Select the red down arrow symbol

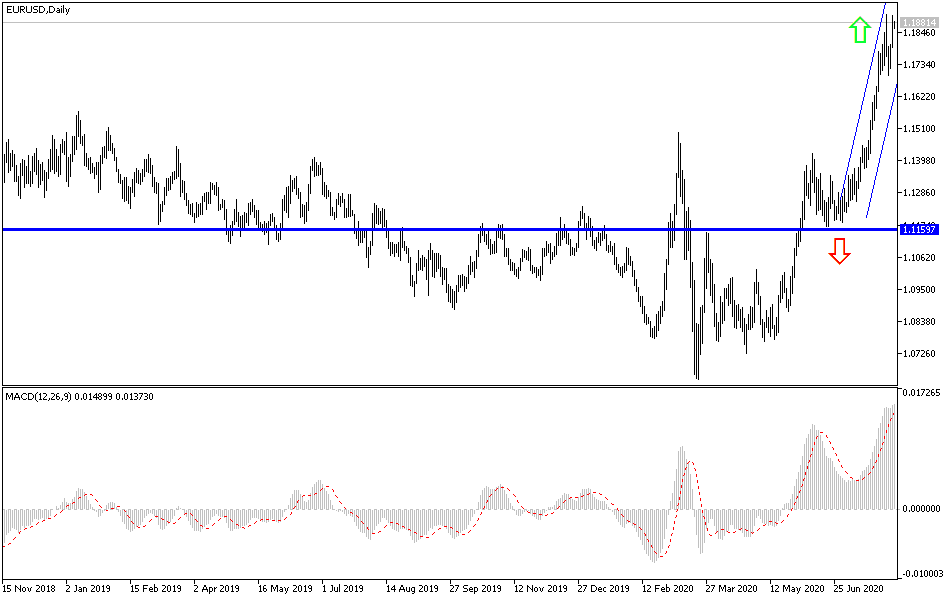tap(839, 251)
